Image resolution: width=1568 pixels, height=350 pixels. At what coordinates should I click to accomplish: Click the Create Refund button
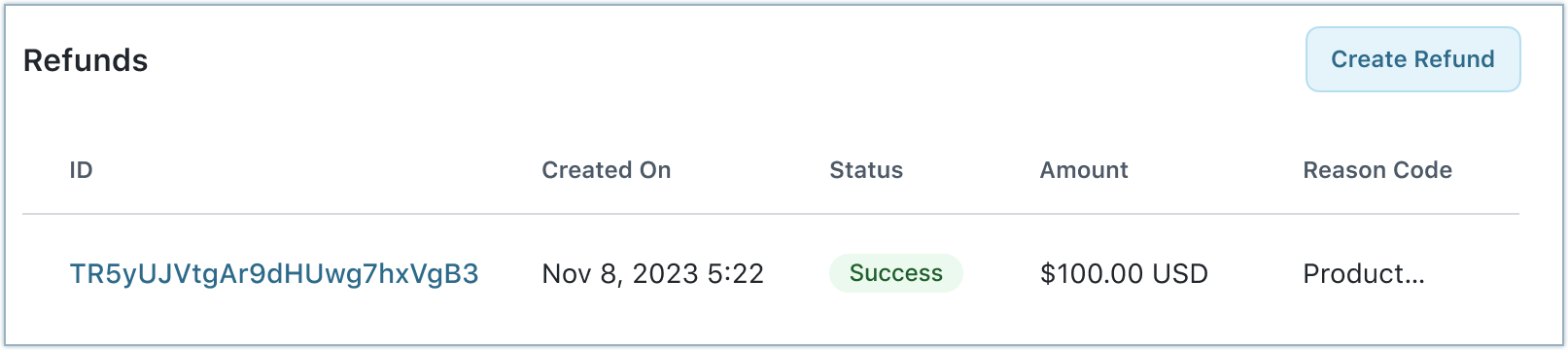coord(1412,59)
